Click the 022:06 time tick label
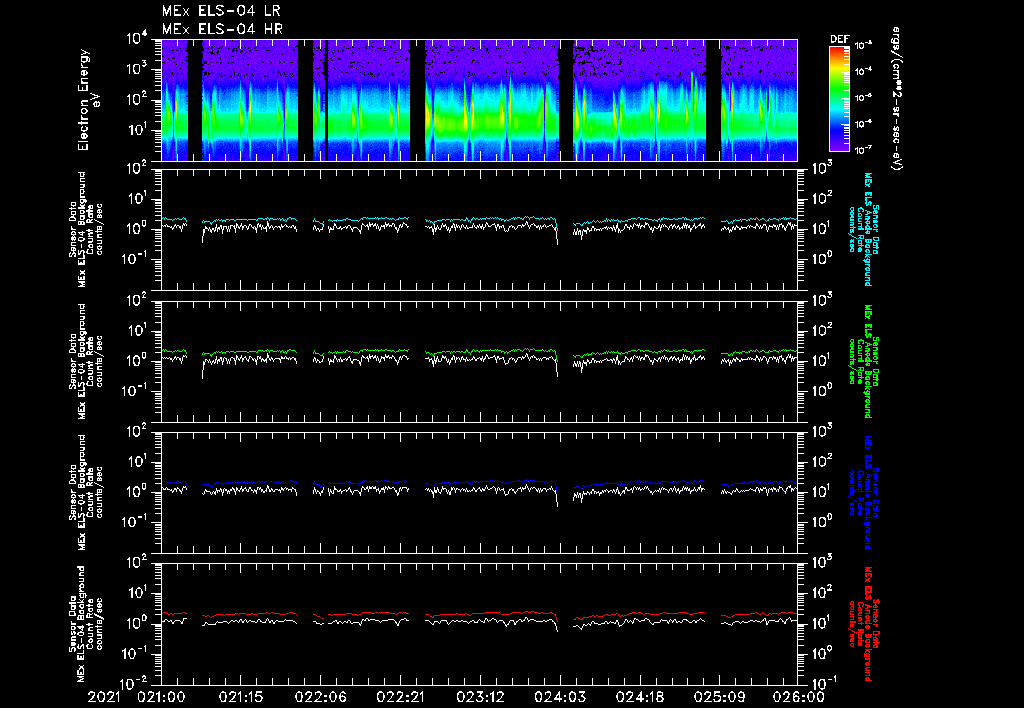The width and height of the screenshot is (1024, 708). click(321, 698)
